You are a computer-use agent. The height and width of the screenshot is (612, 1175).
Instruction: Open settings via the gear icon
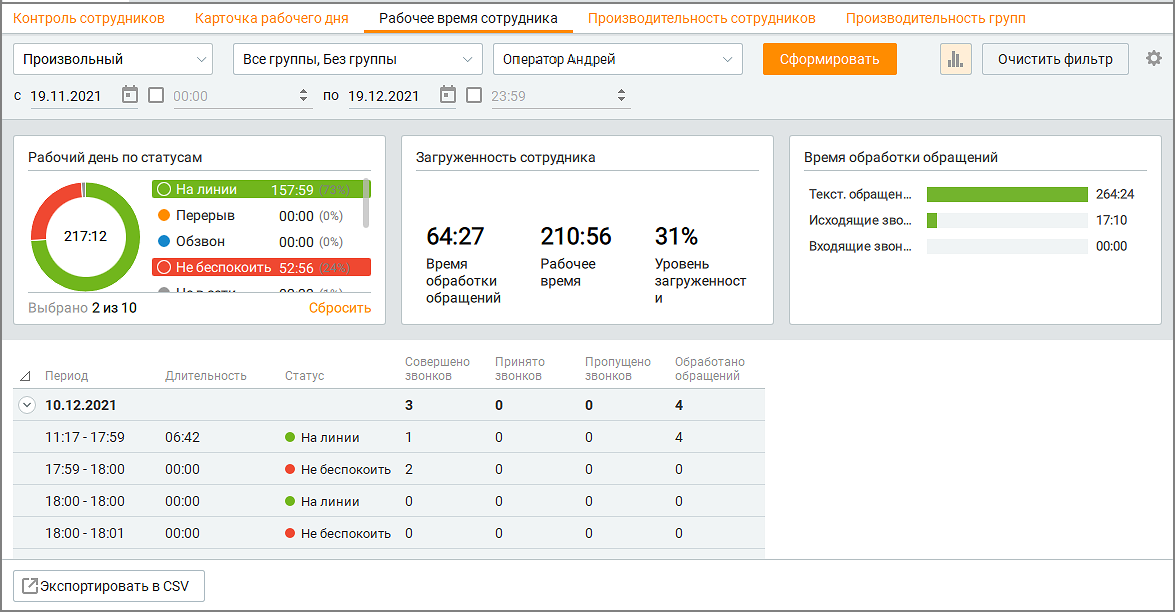pos(1154,58)
